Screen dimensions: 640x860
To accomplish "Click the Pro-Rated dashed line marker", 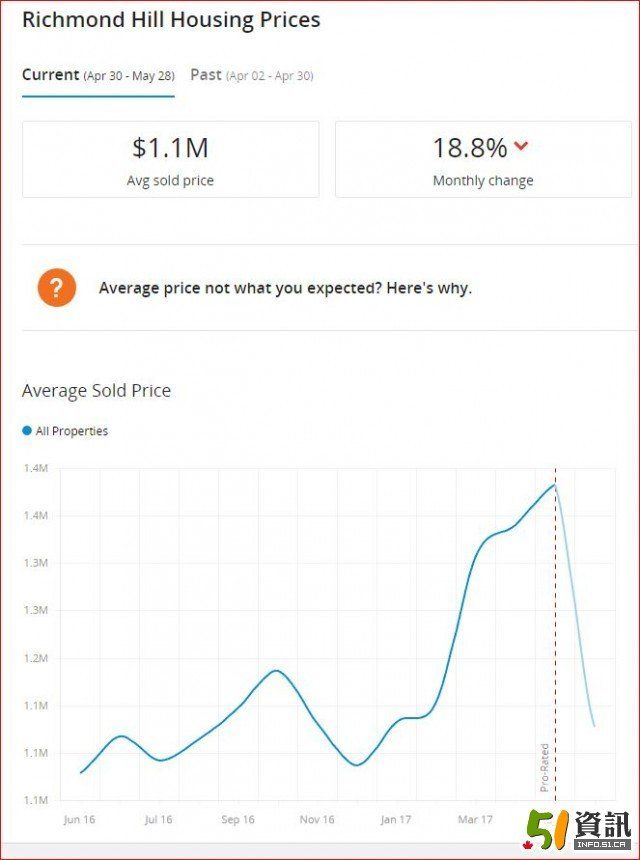I will (555, 700).
